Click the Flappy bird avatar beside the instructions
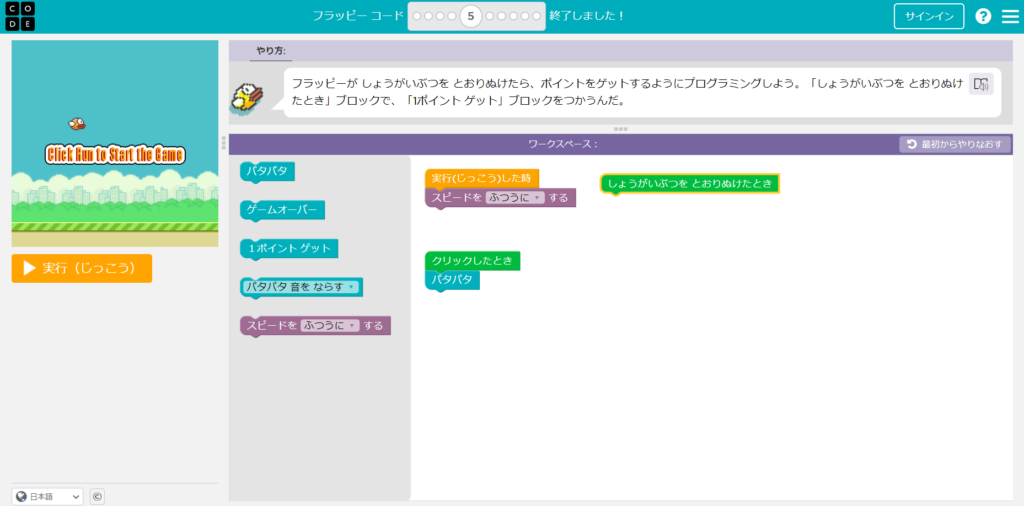 click(x=248, y=98)
